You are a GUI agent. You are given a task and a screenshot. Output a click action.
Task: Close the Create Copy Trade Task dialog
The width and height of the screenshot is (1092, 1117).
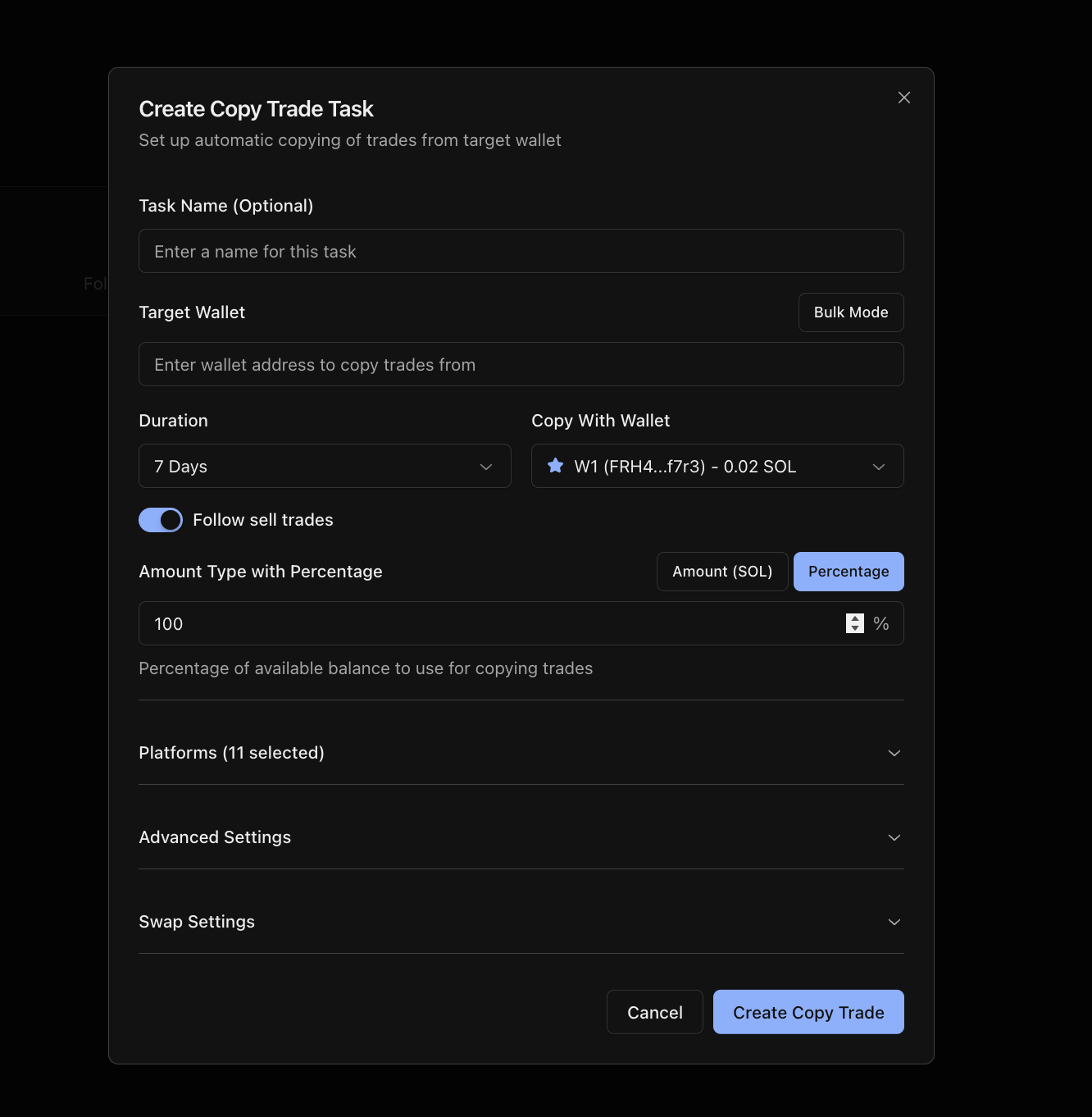coord(904,98)
